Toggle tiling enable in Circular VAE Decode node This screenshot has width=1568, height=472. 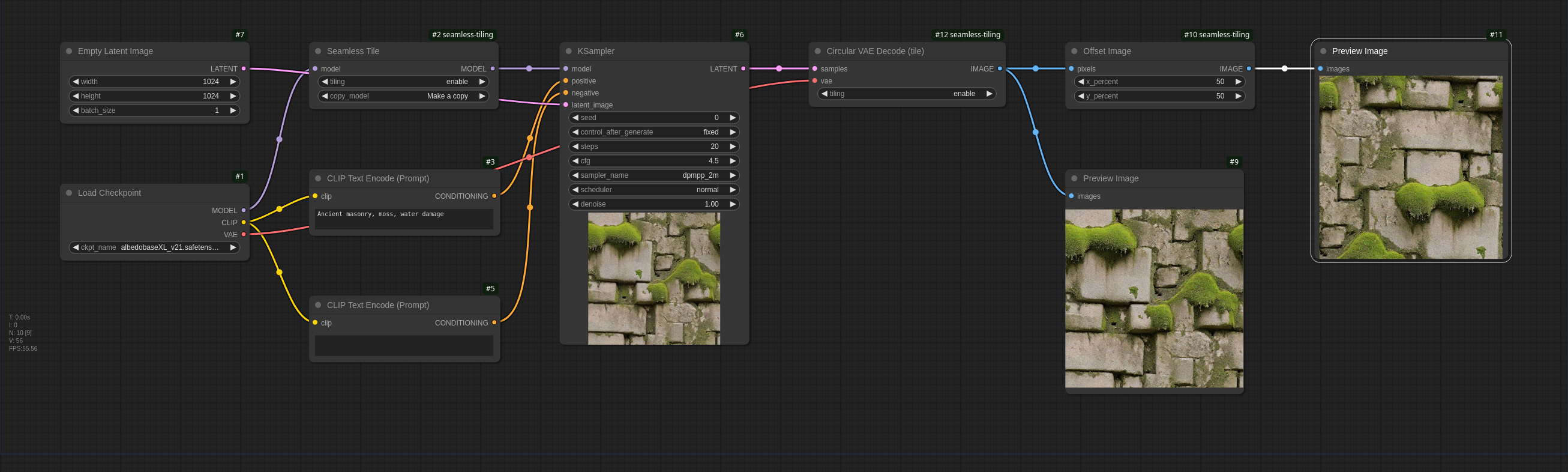coord(906,94)
